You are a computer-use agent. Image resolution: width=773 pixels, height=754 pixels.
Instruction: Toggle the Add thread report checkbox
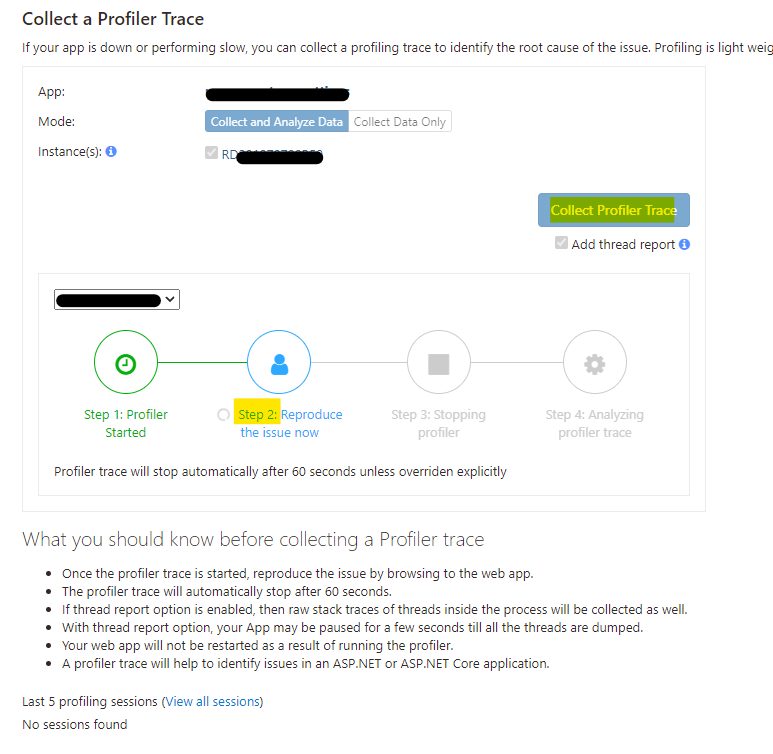pyautogui.click(x=562, y=243)
